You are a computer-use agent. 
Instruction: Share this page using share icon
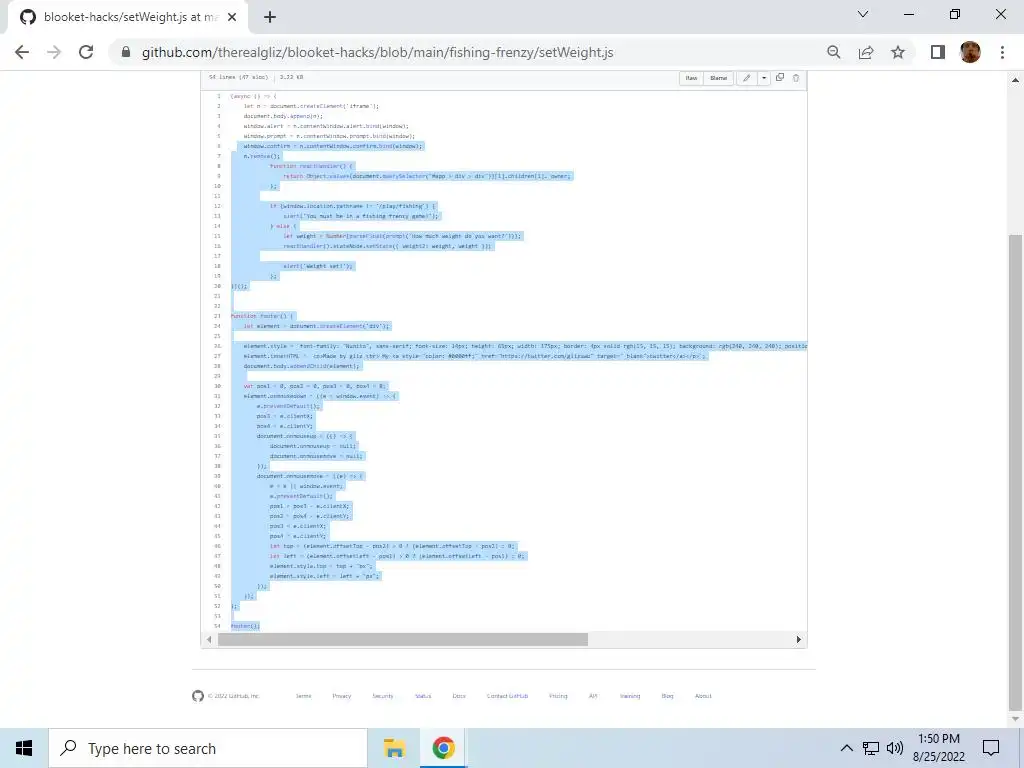click(x=866, y=52)
